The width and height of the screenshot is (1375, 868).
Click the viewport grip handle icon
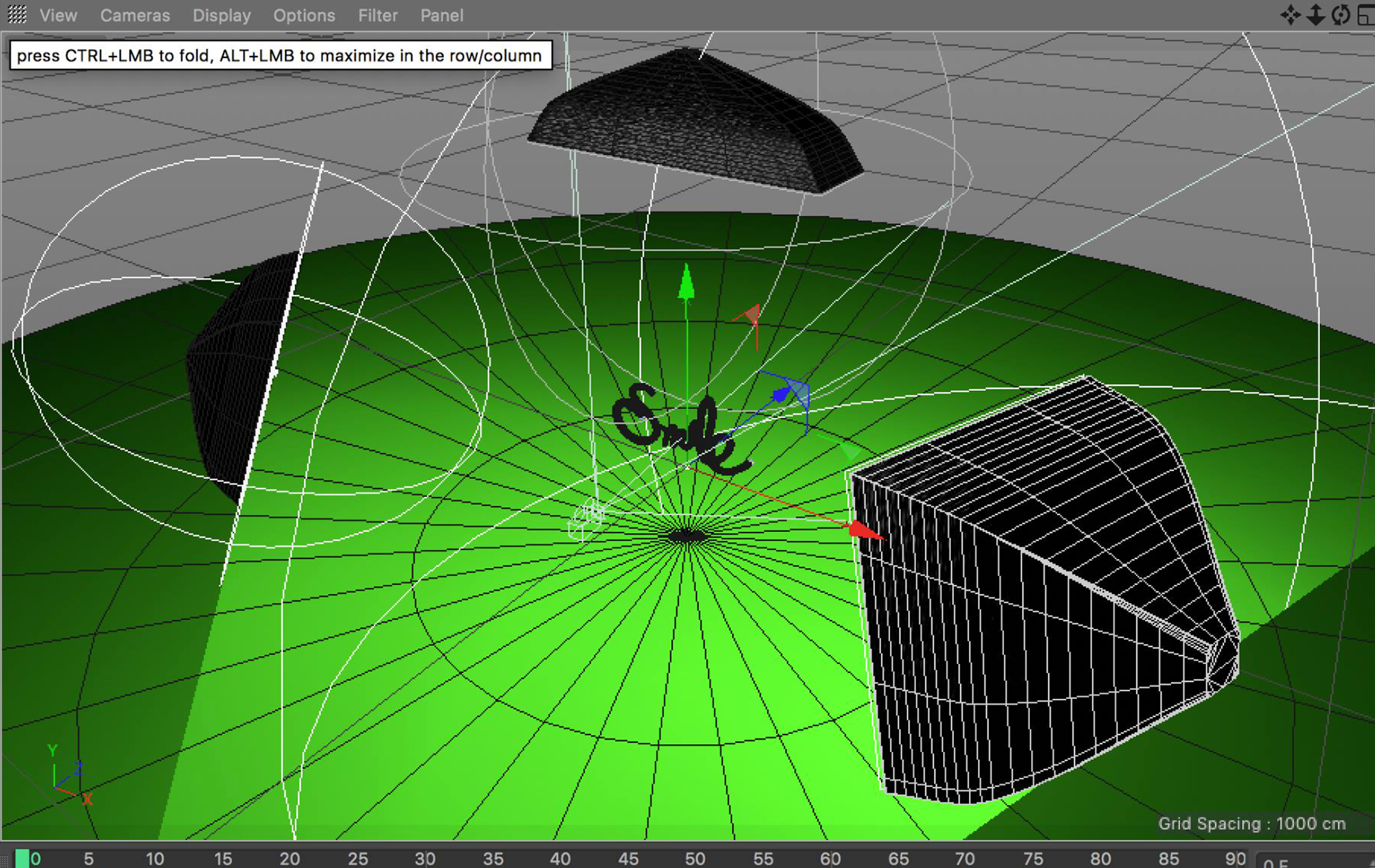click(16, 14)
